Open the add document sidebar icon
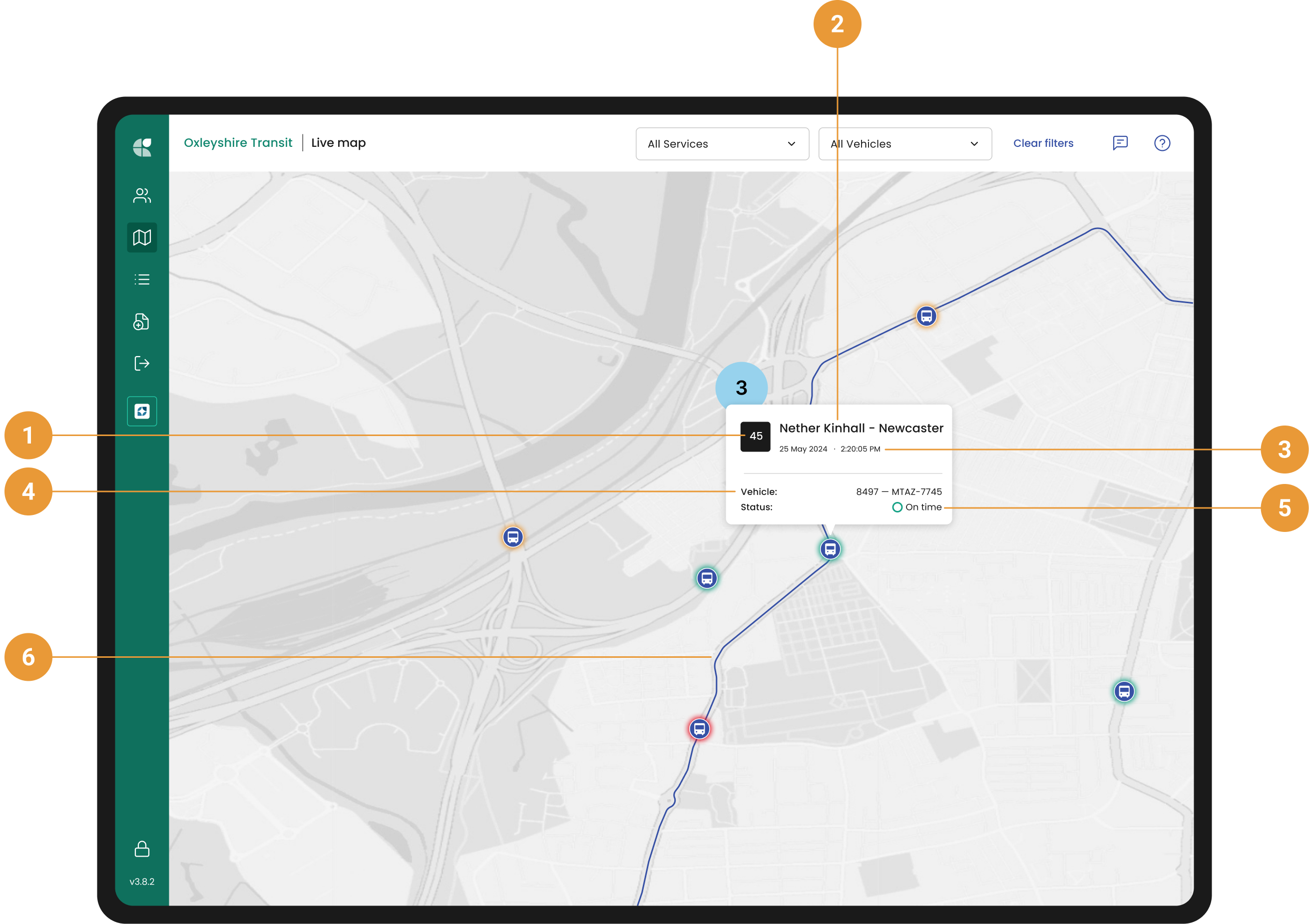This screenshot has width=1309, height=924. click(141, 322)
